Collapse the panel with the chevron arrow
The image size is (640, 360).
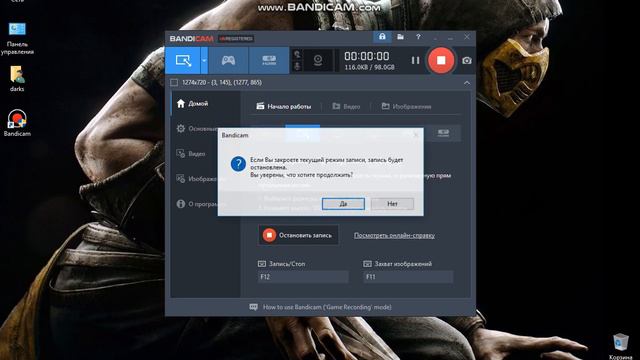tap(467, 83)
